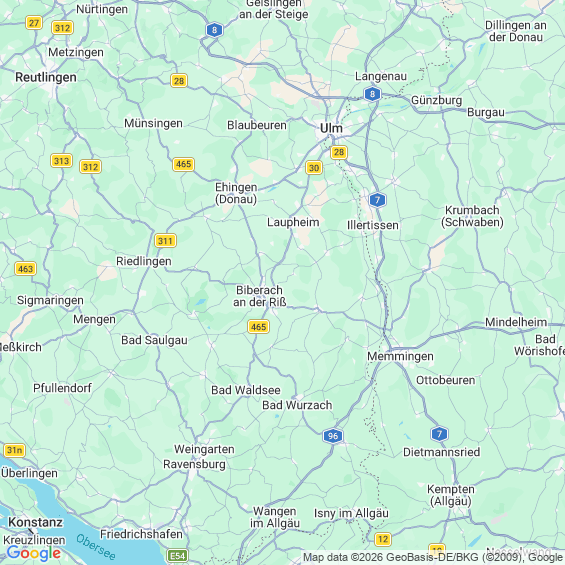
Task: Click the E54 road shield
Action: tap(178, 556)
